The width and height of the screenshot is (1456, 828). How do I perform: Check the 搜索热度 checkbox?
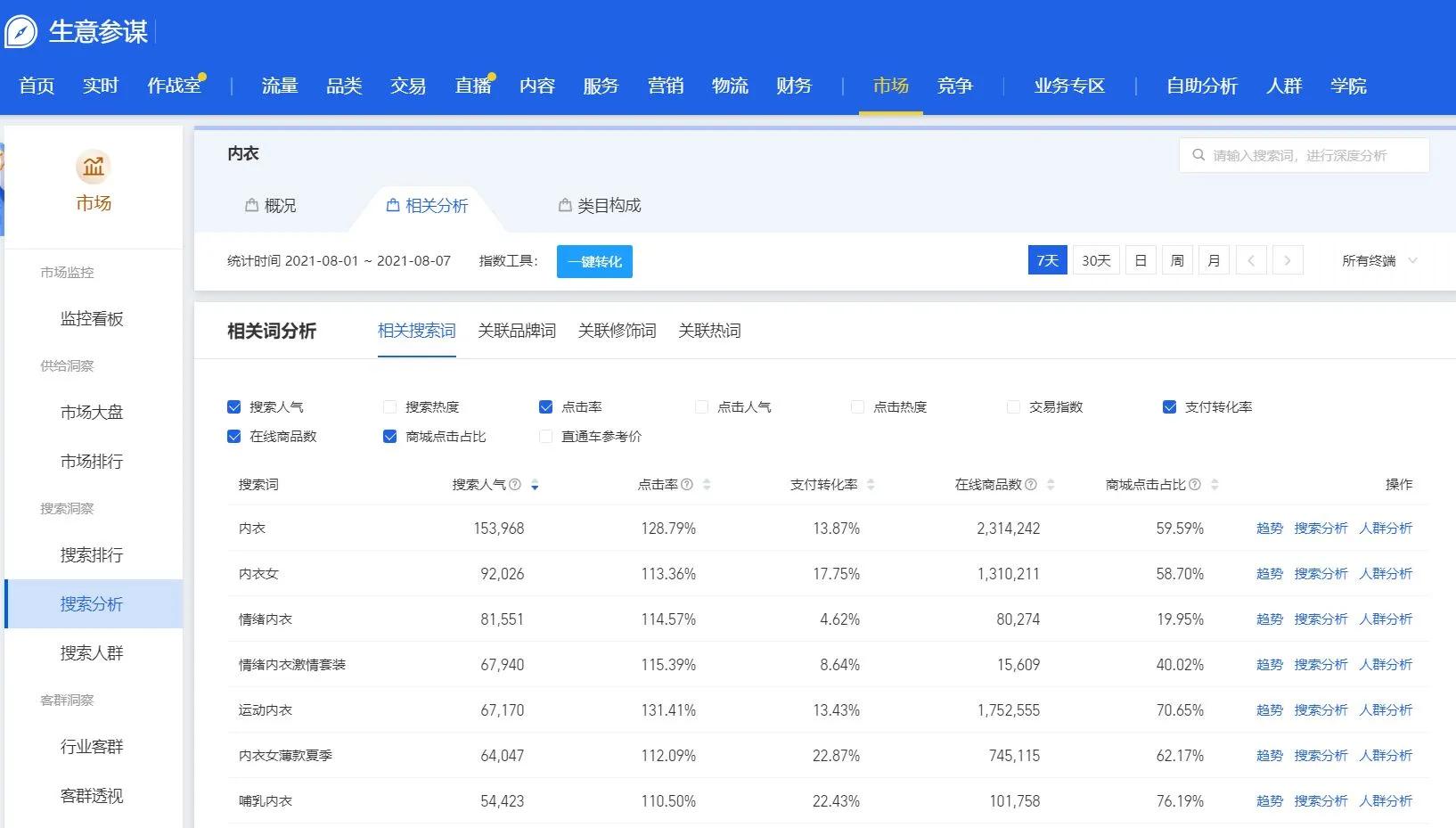pyautogui.click(x=389, y=407)
